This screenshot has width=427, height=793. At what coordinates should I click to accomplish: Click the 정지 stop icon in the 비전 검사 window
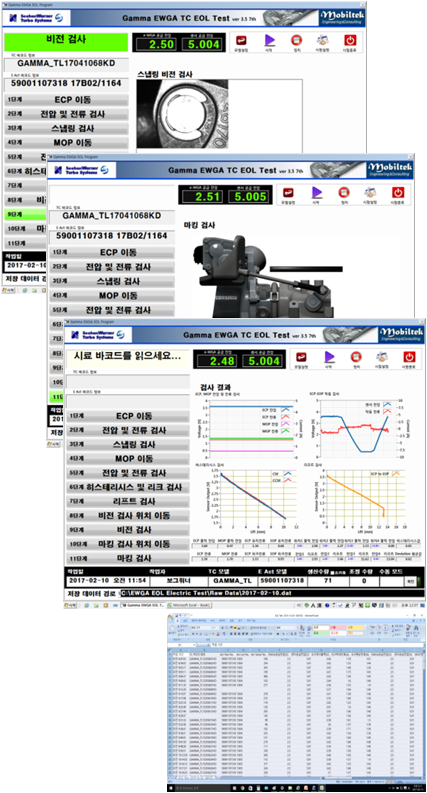click(x=296, y=41)
